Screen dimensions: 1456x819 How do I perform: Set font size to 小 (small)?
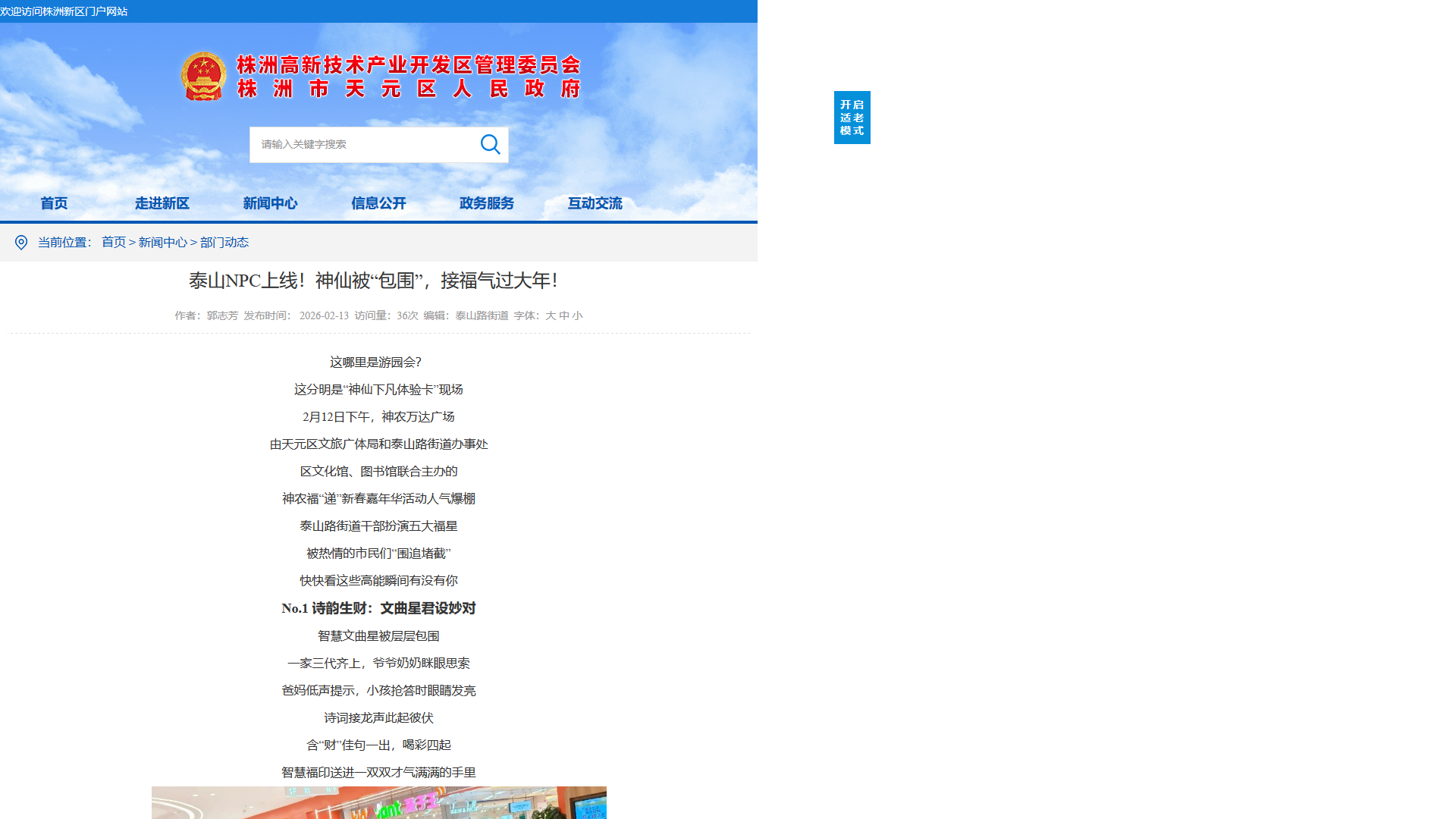point(578,315)
